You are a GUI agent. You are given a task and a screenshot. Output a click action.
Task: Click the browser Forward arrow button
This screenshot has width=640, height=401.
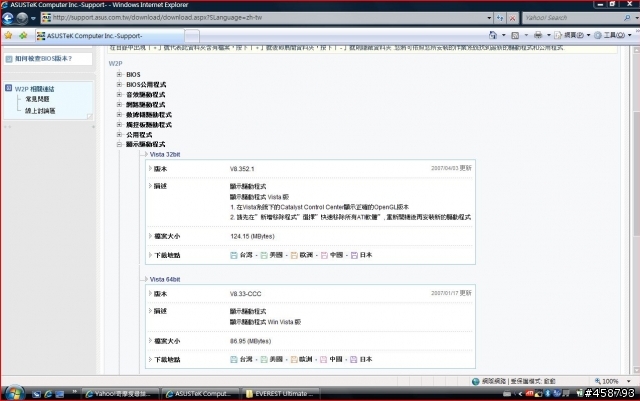tap(22, 18)
